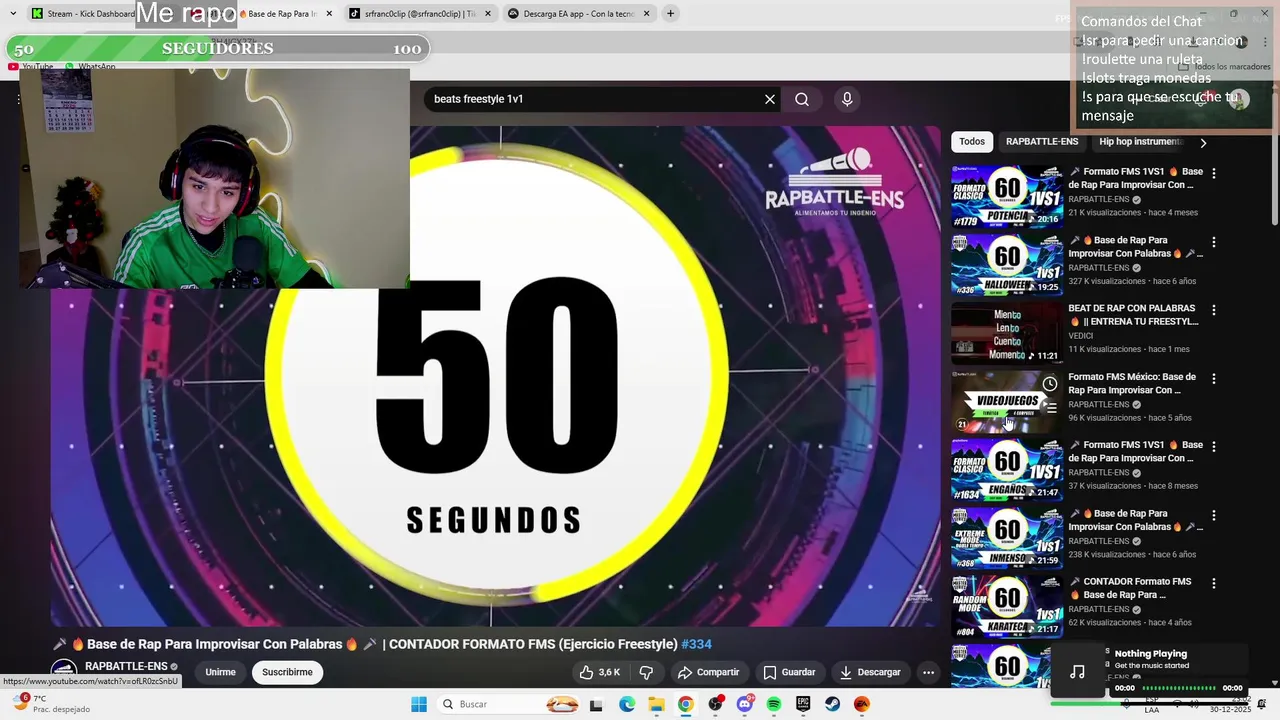Open options for the Halloween 19:25 video
The width and height of the screenshot is (1280, 720).
(1214, 242)
